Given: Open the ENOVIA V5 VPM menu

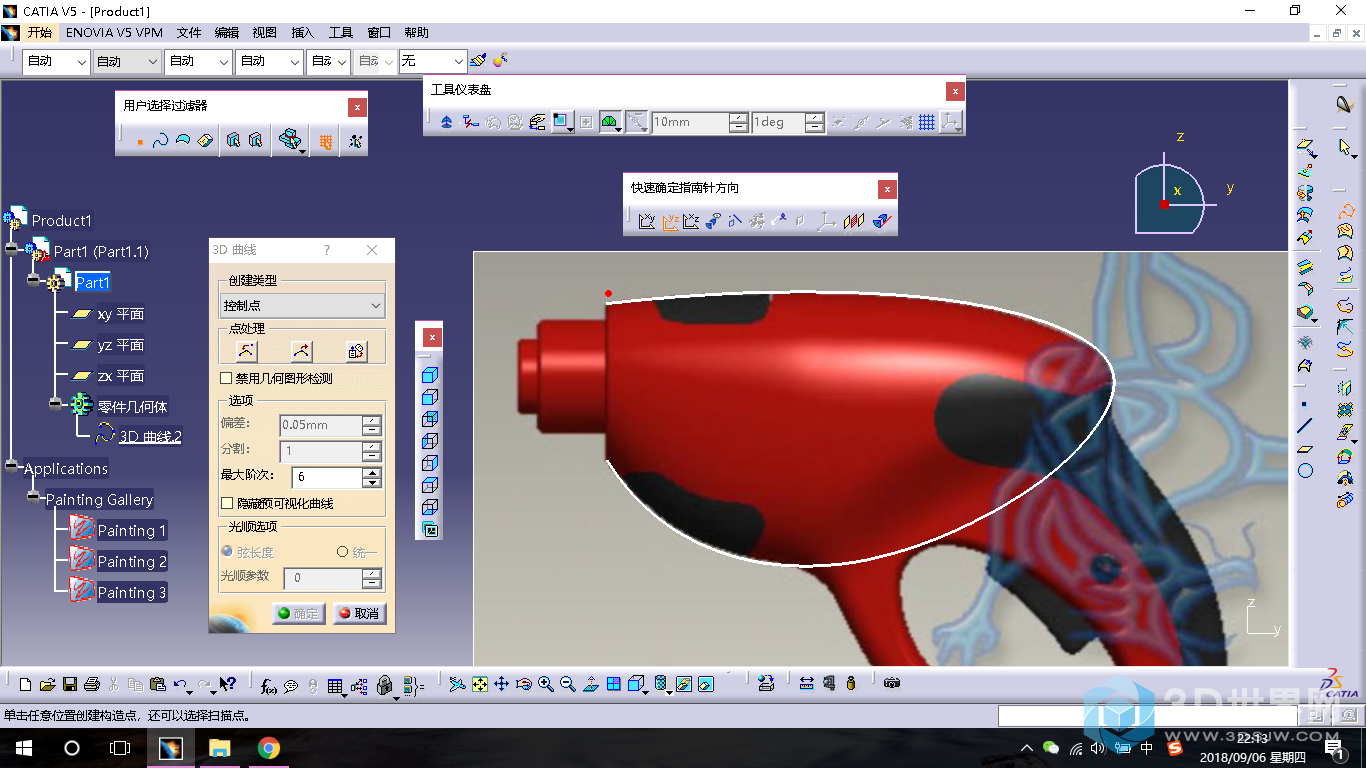Looking at the screenshot, I should coord(115,32).
